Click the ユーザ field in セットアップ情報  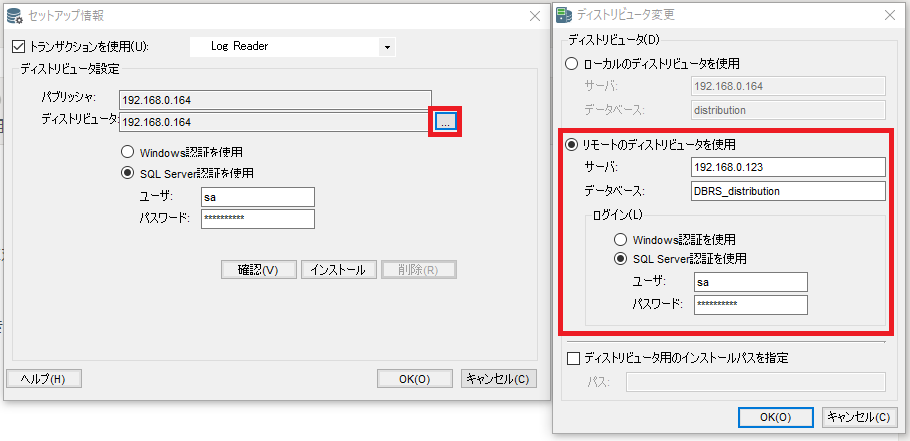coord(258,197)
